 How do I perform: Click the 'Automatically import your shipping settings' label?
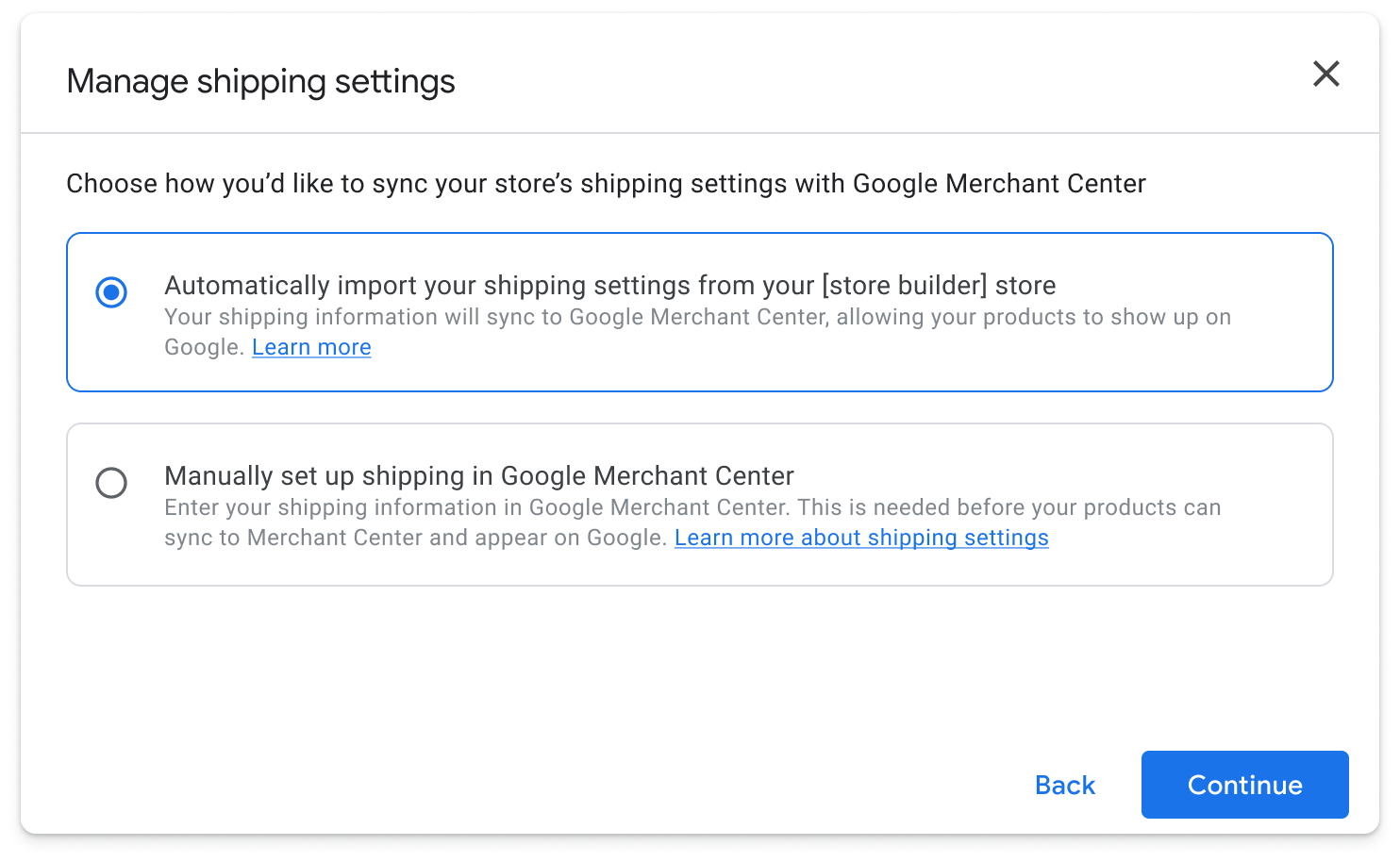click(609, 285)
